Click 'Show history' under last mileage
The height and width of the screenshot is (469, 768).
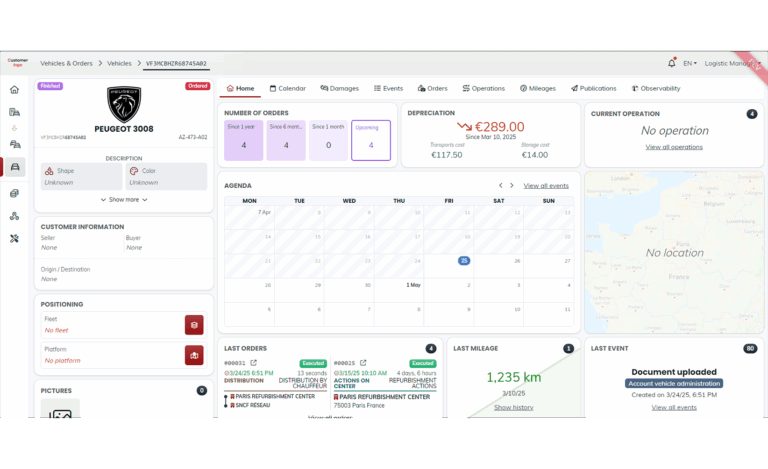click(513, 407)
